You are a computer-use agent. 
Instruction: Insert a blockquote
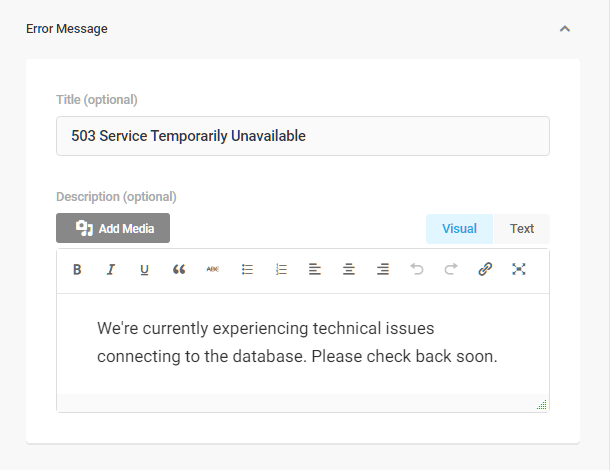[179, 269]
